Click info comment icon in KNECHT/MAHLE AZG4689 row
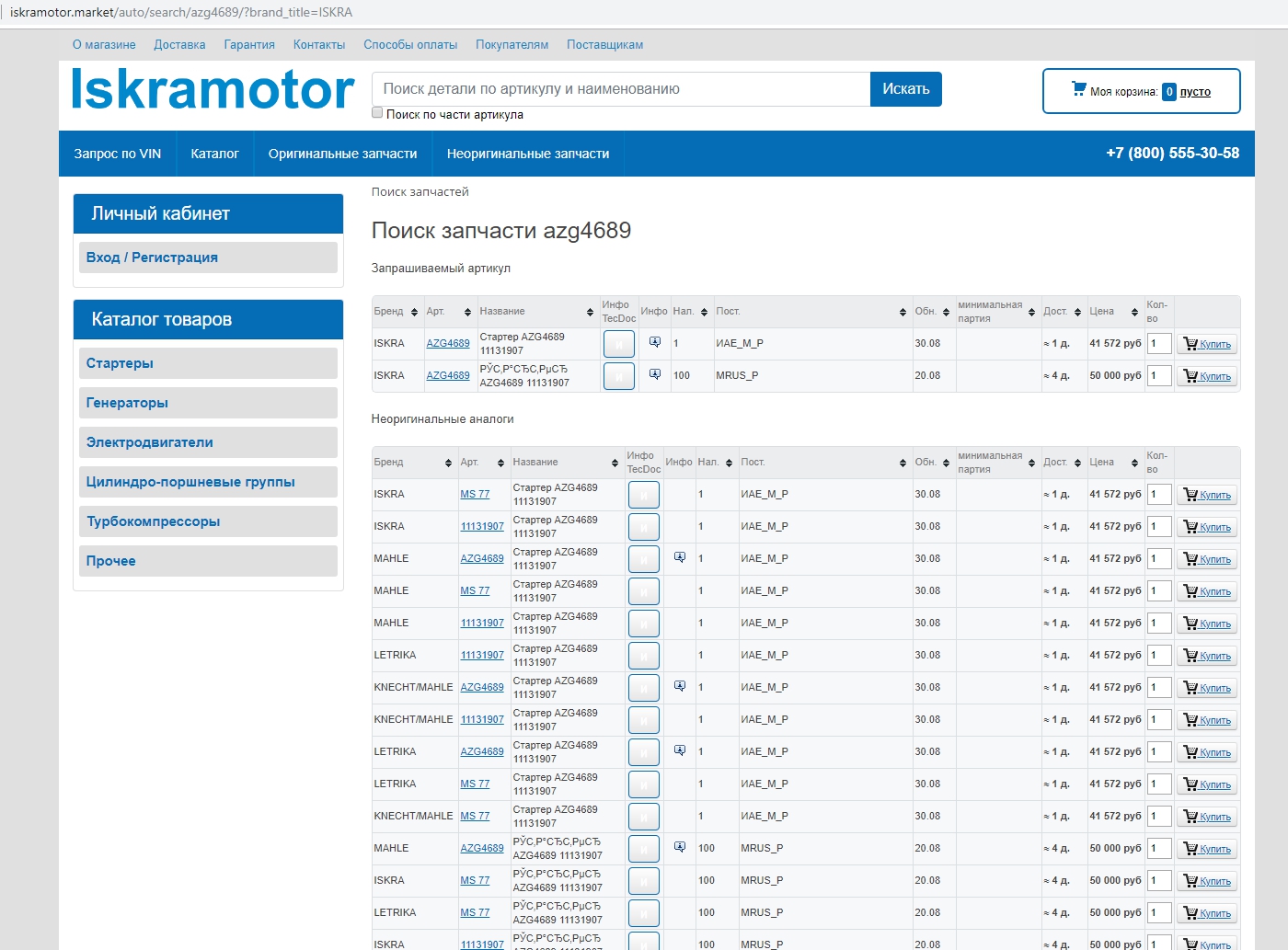The height and width of the screenshot is (950, 1288). (x=680, y=686)
